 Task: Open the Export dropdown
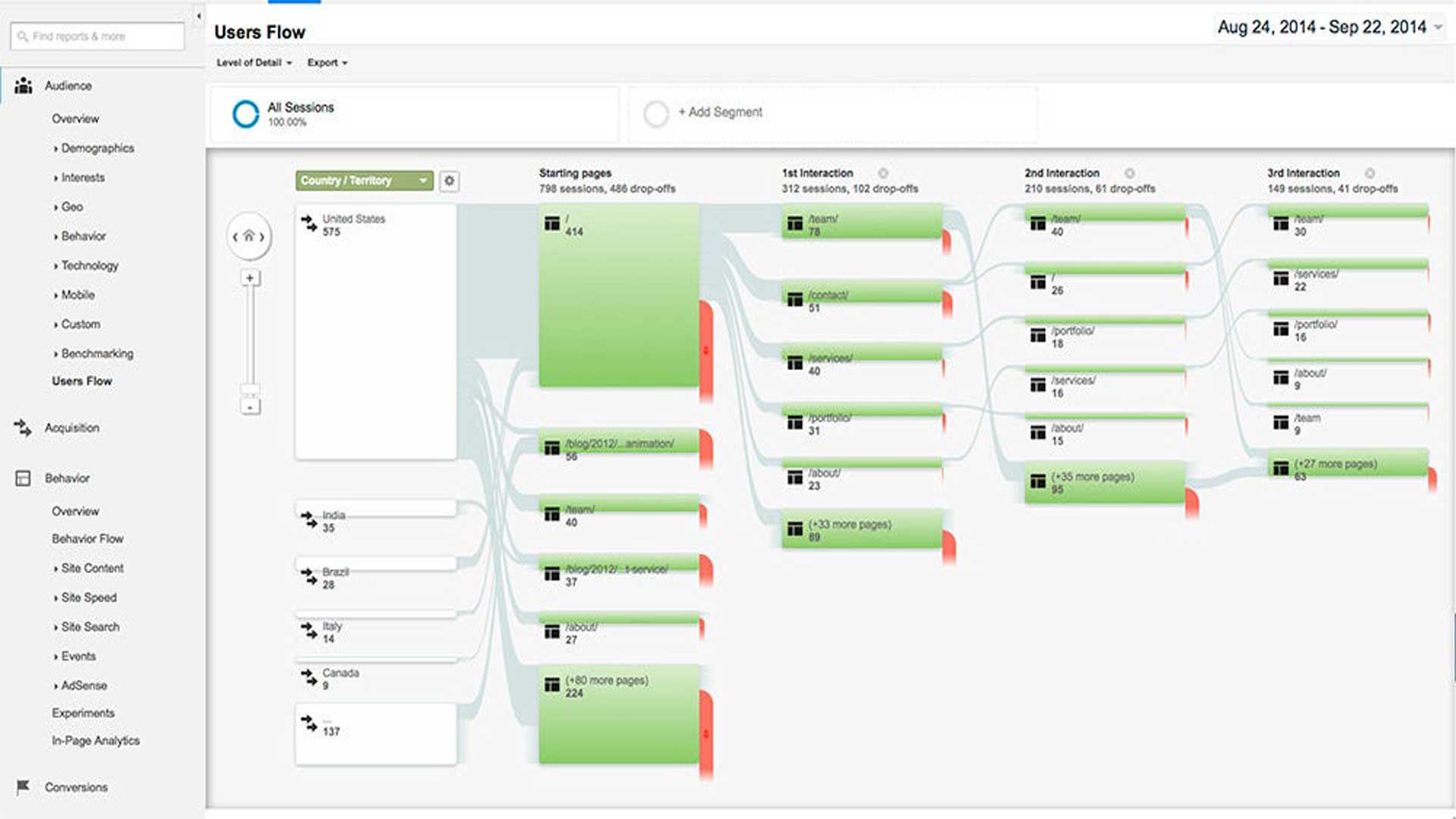point(326,63)
